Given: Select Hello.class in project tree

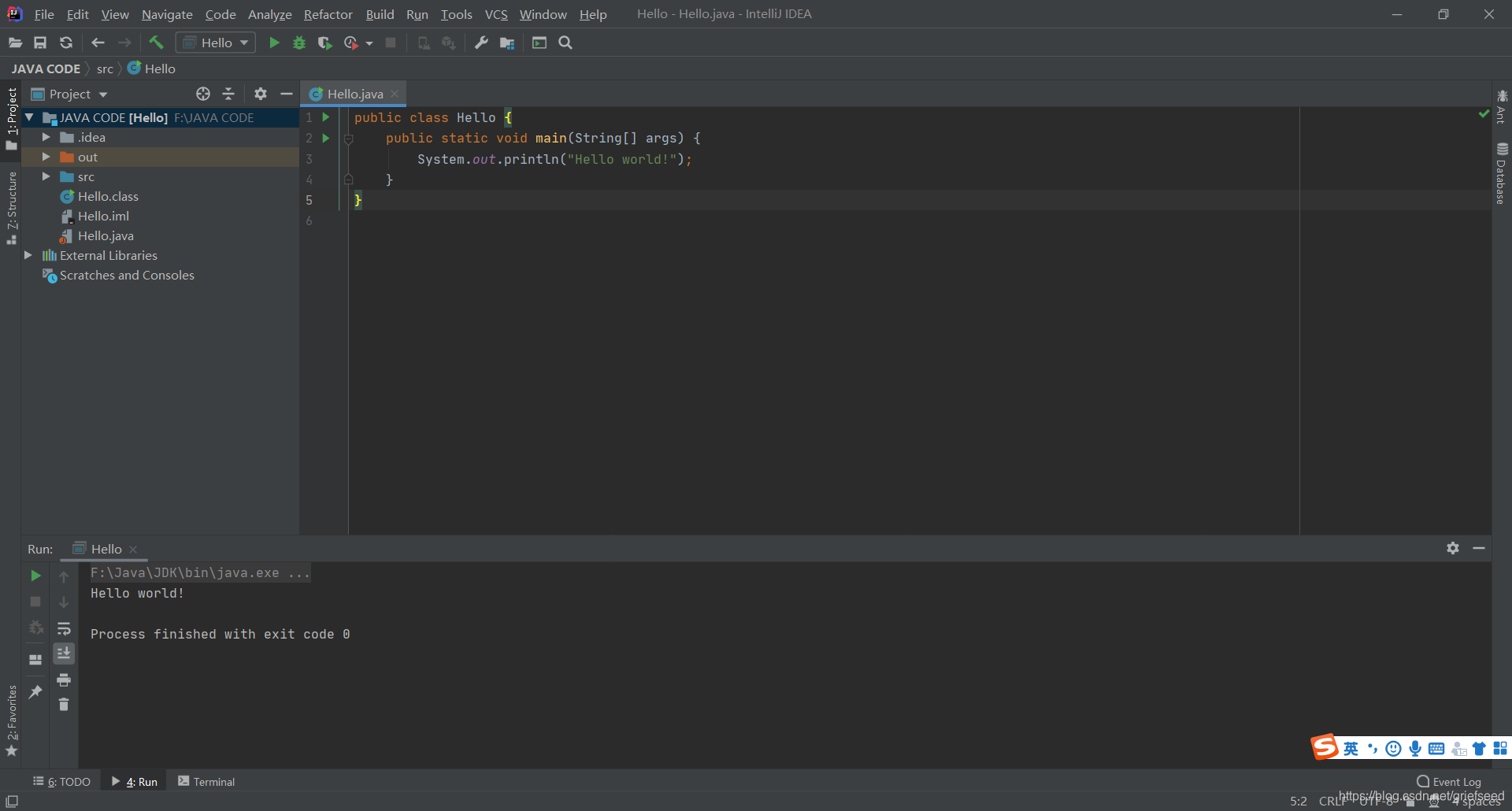Looking at the screenshot, I should [108, 196].
